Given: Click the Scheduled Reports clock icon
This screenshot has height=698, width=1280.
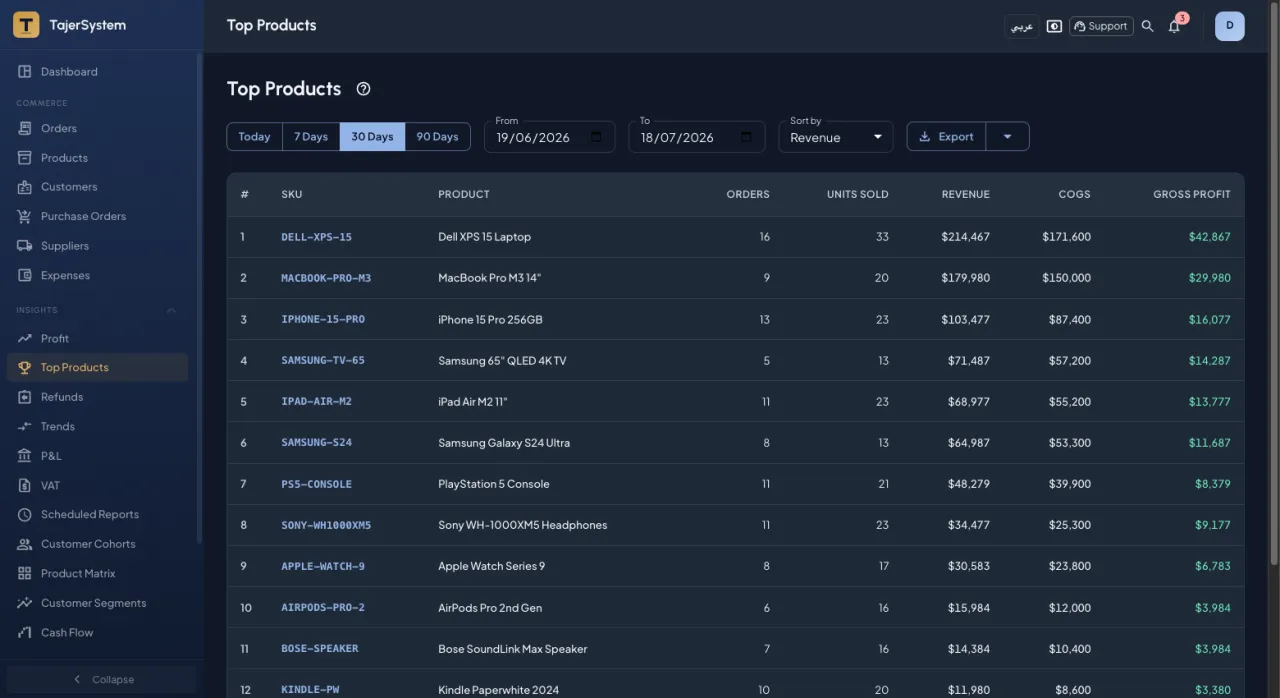Looking at the screenshot, I should click(24, 514).
